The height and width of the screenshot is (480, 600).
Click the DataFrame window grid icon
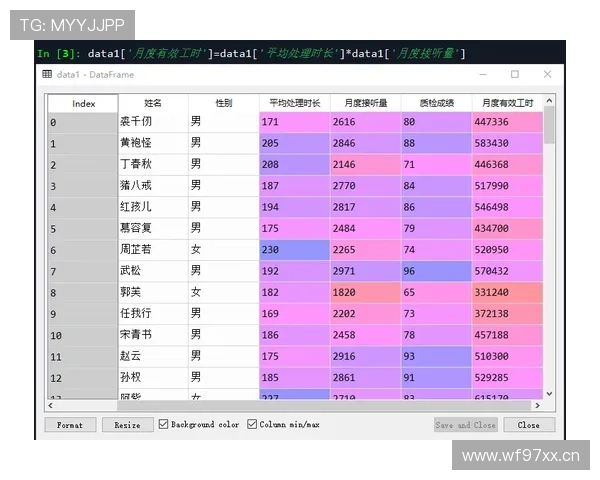(47, 74)
